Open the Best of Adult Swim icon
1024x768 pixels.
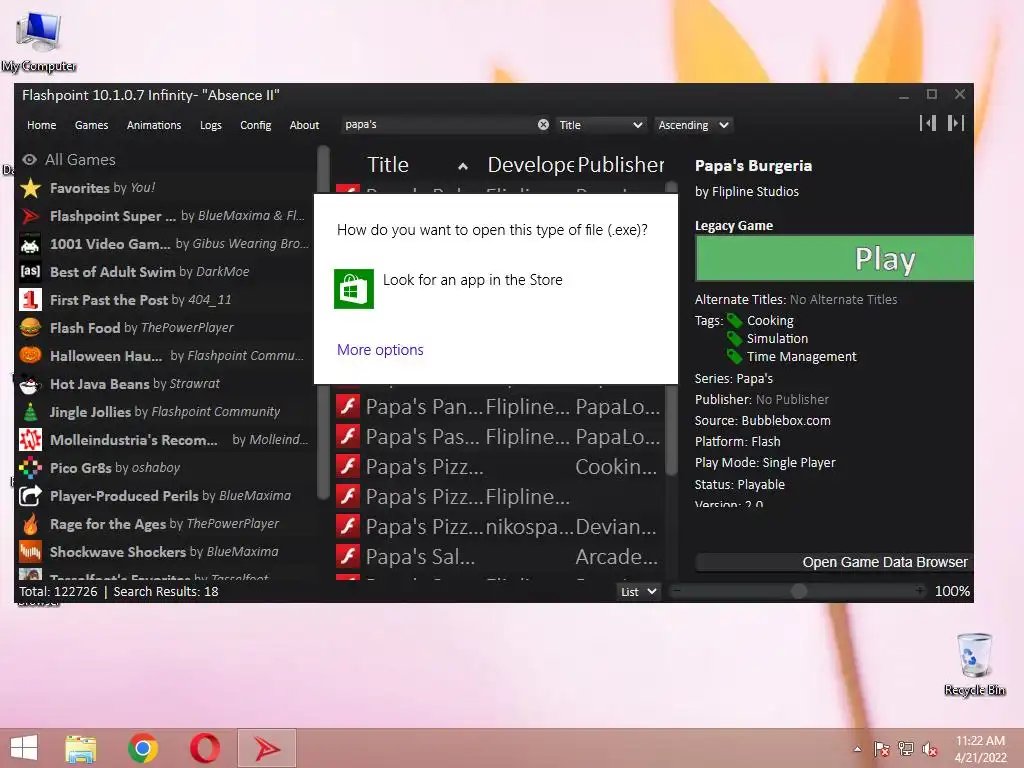pos(30,272)
